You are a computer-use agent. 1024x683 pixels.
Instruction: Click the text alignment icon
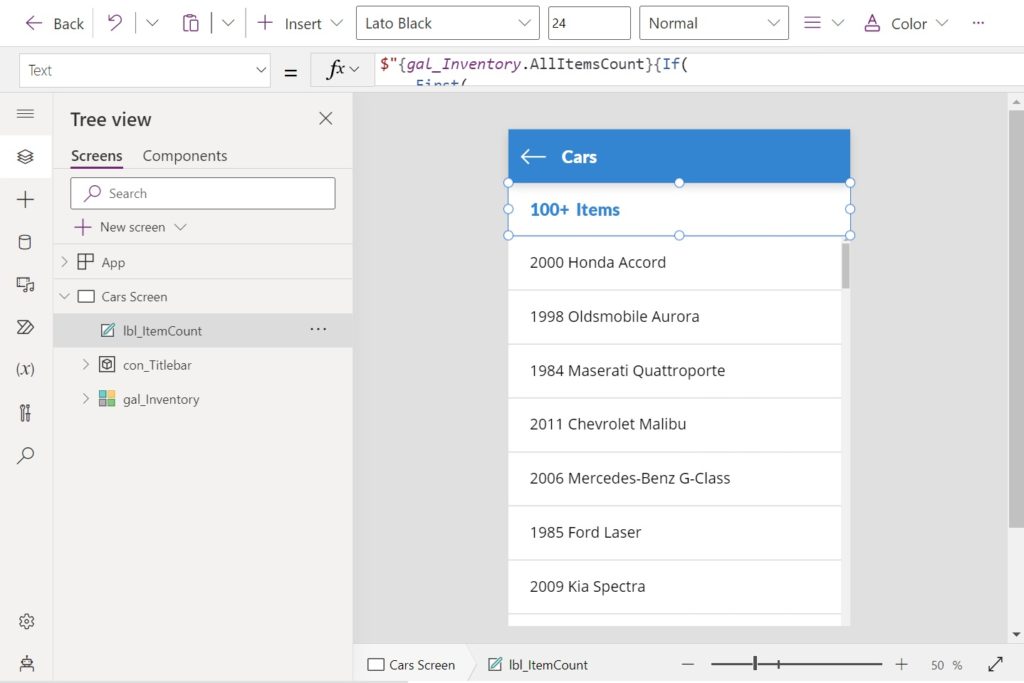click(x=812, y=23)
